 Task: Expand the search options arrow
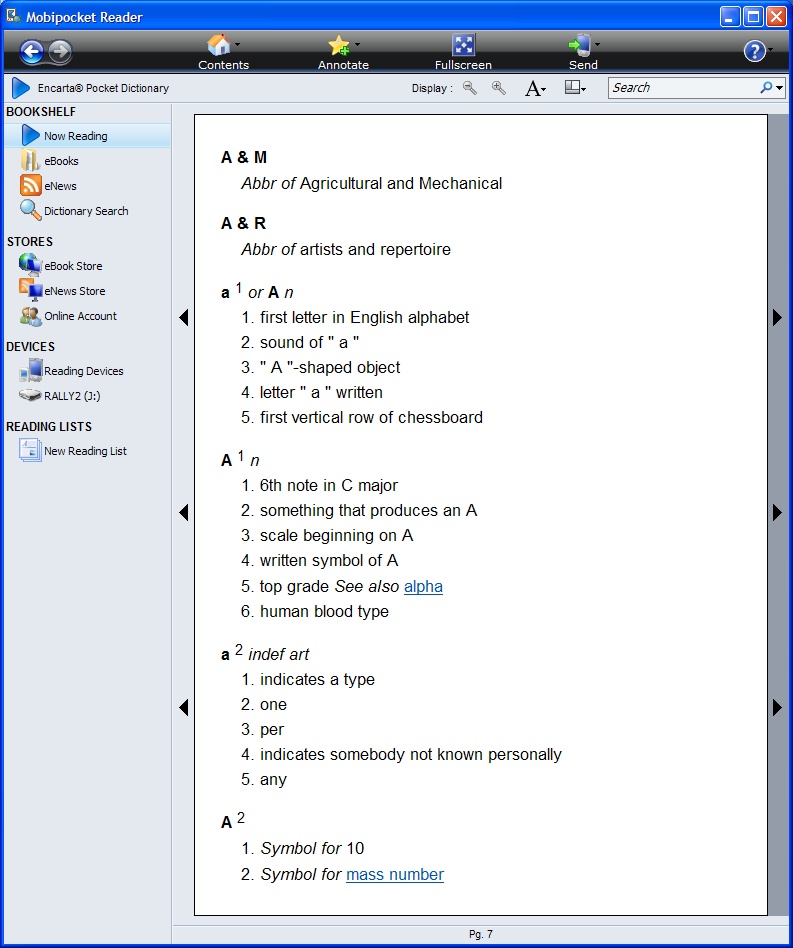click(780, 88)
